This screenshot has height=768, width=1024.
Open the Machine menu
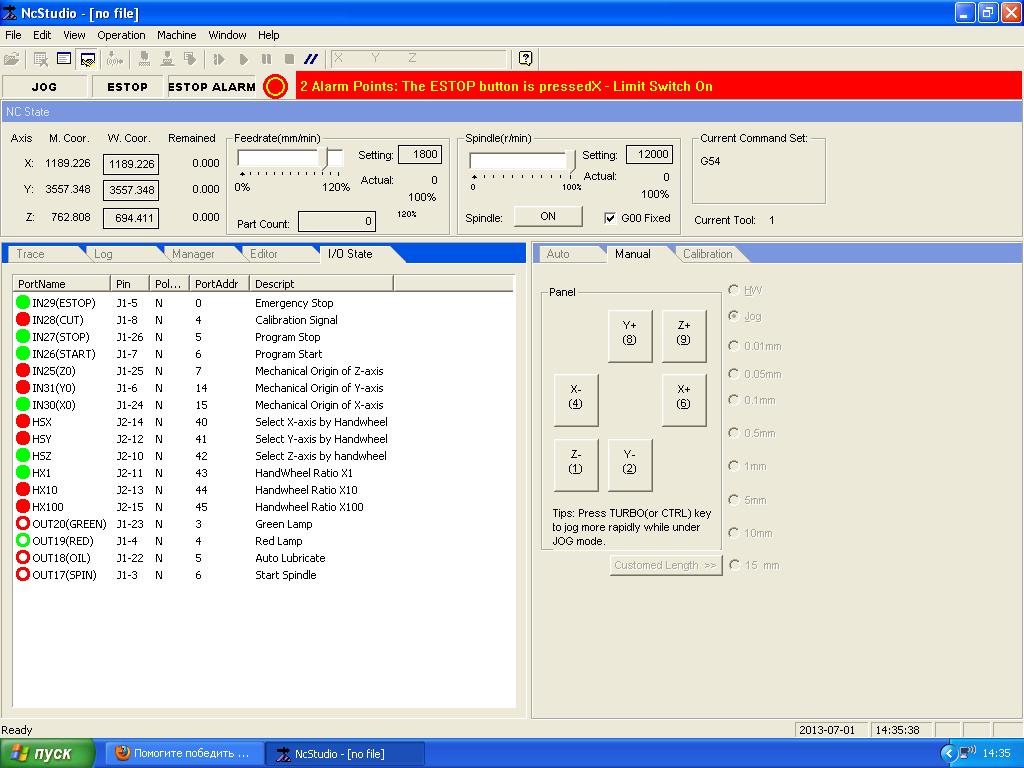(176, 35)
